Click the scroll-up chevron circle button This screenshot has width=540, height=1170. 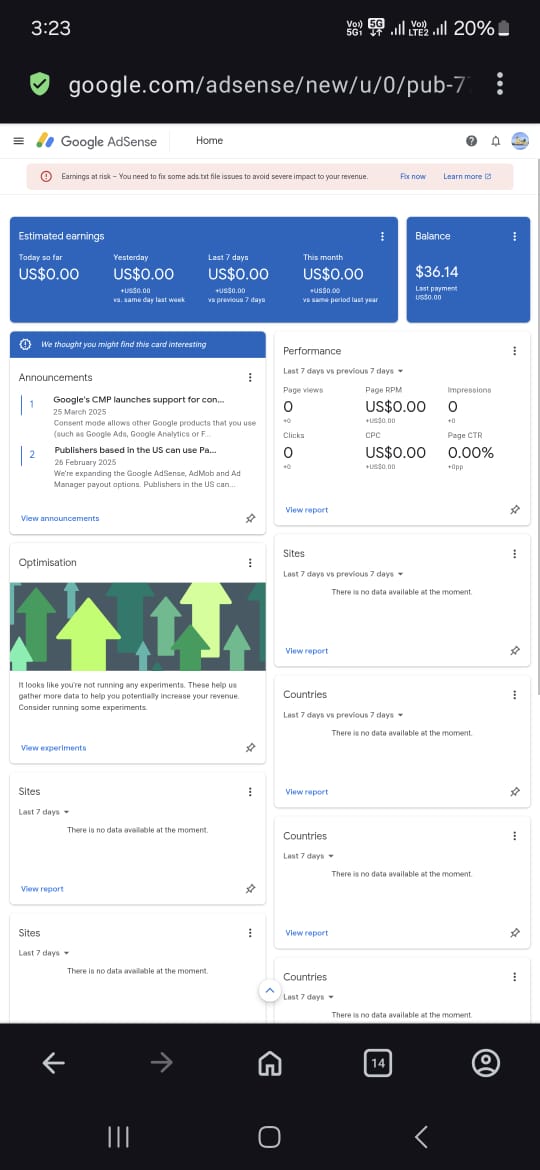coord(270,990)
